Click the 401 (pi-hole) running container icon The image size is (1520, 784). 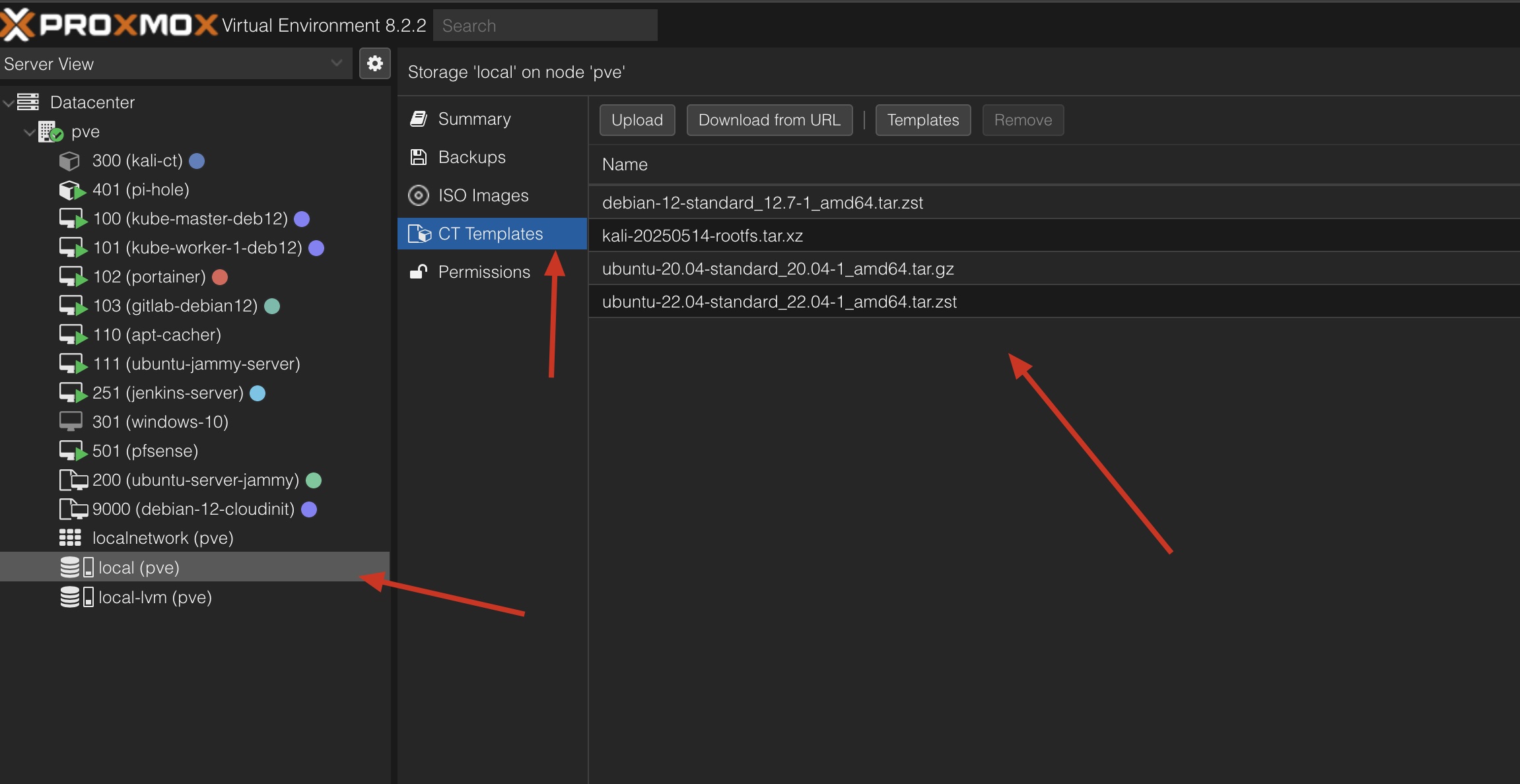[x=72, y=190]
